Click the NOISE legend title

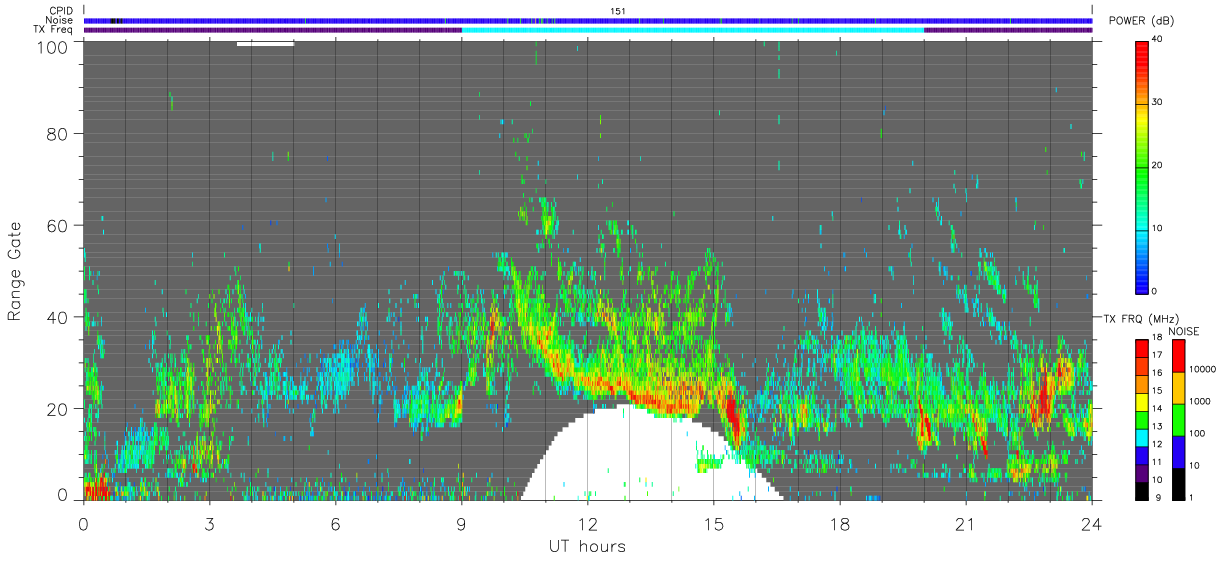pyautogui.click(x=1183, y=332)
